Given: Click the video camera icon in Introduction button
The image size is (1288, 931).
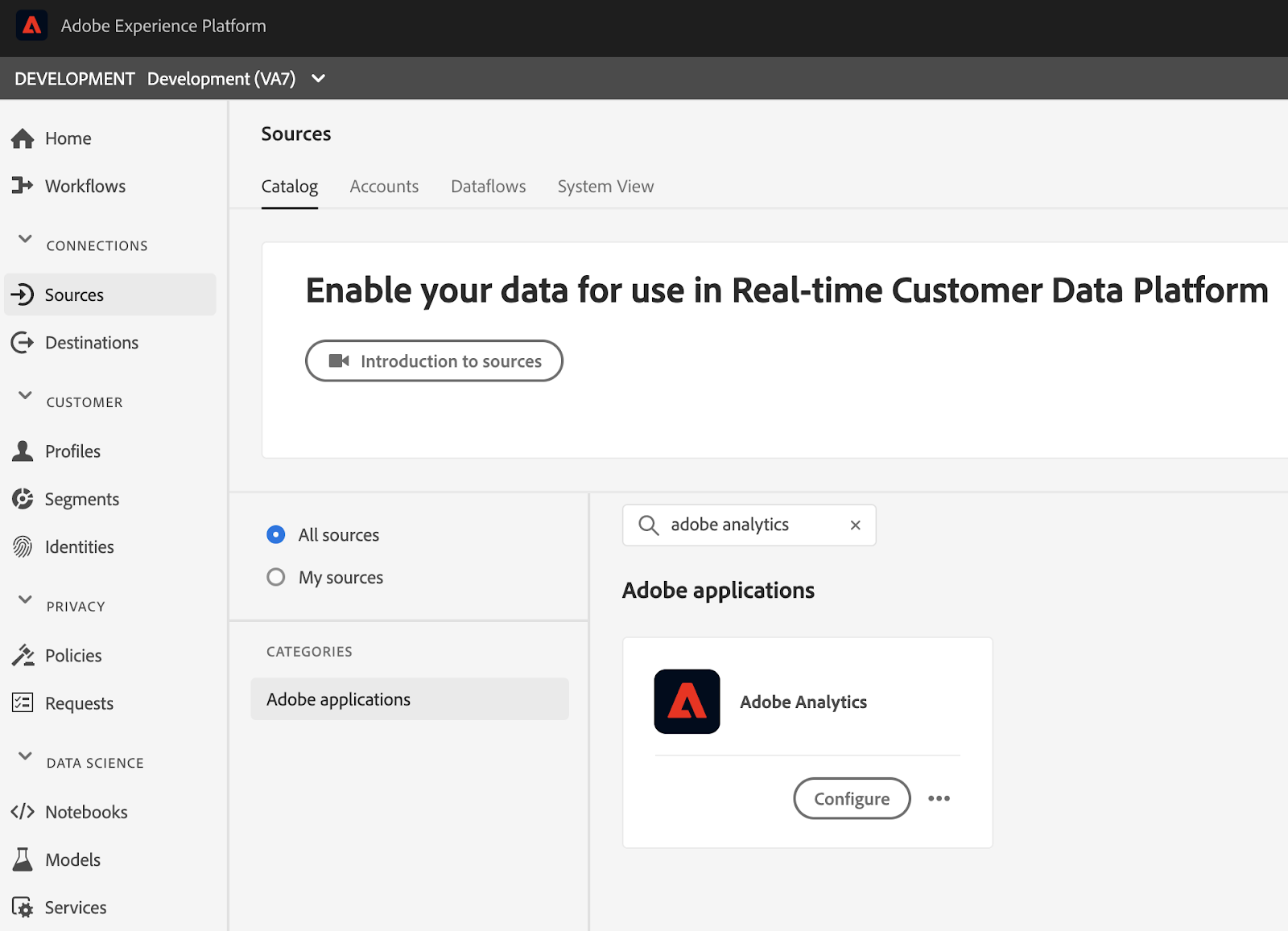Looking at the screenshot, I should [x=339, y=360].
